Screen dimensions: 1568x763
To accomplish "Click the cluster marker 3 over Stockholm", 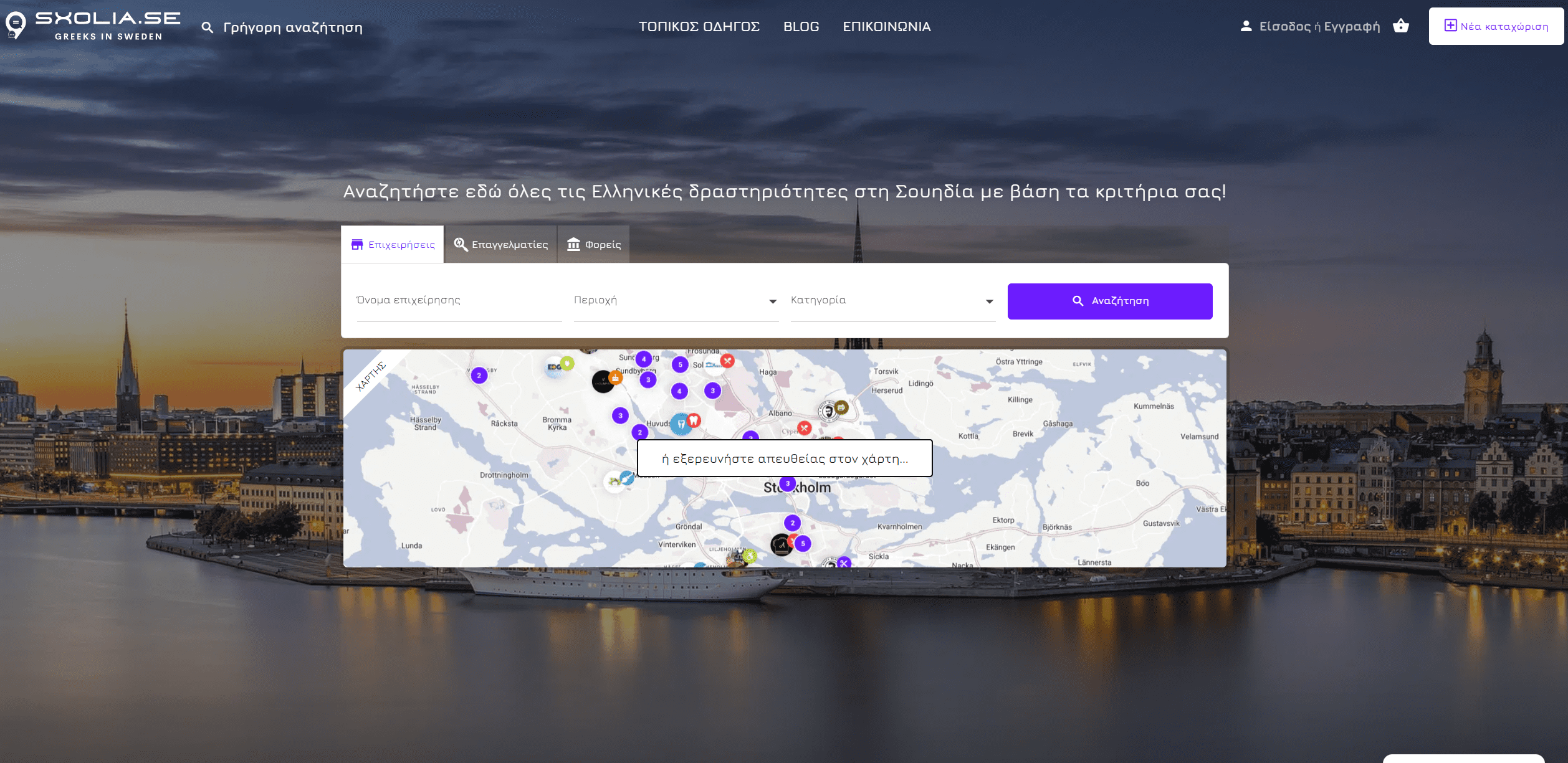I will point(788,483).
